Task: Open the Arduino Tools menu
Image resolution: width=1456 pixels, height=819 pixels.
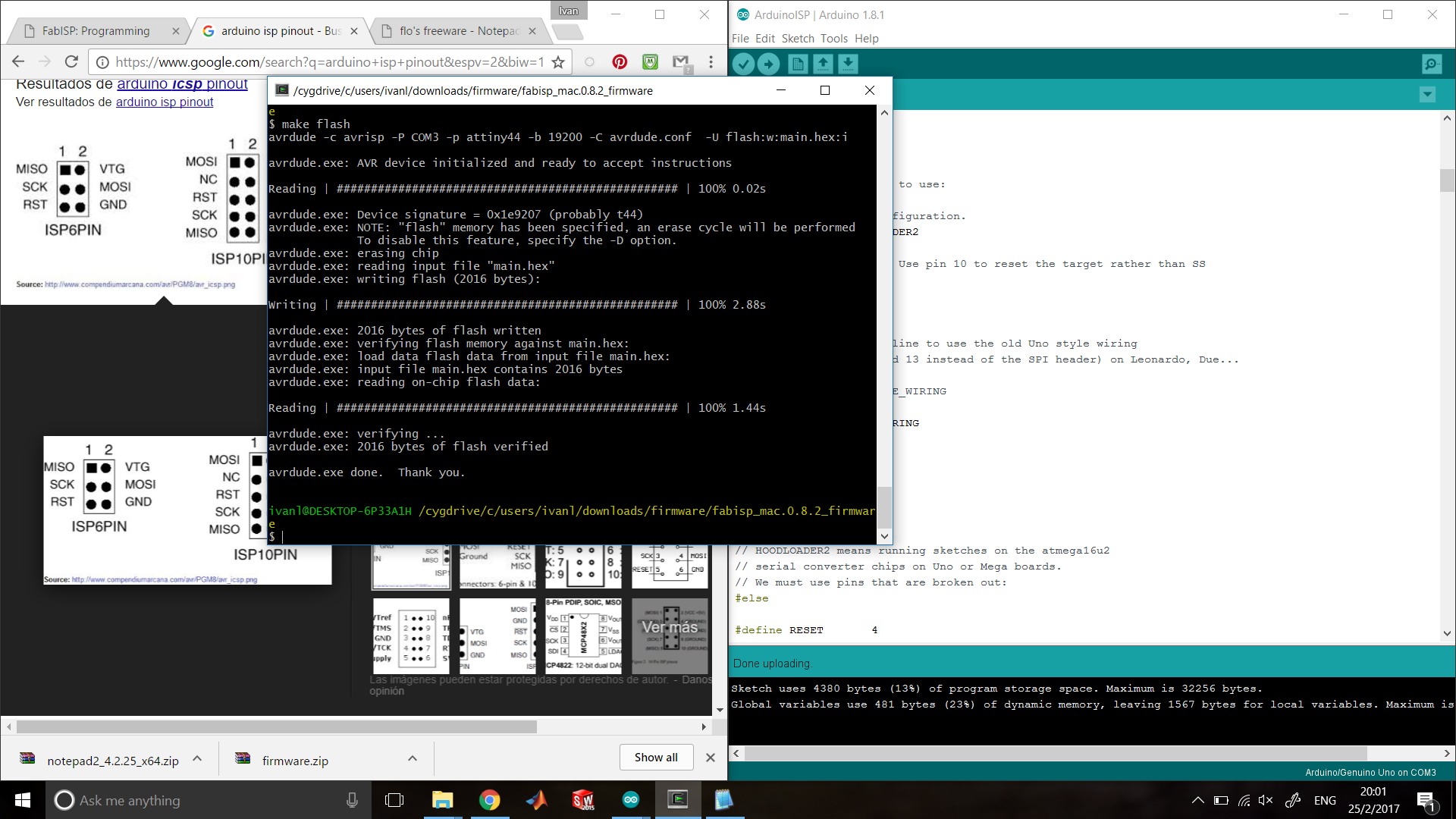Action: coord(833,39)
